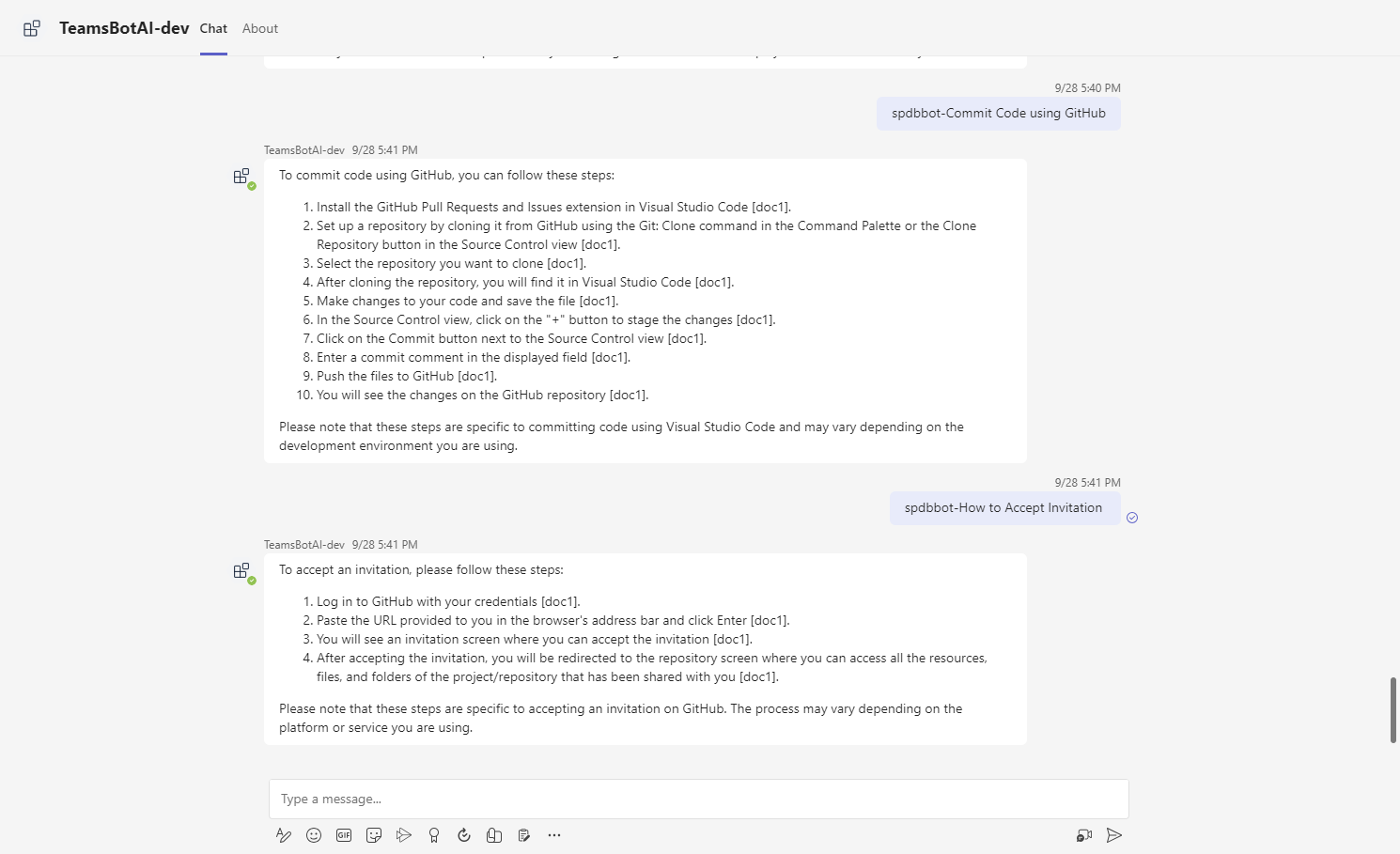Click step 'Select the repository you want to clone'

[x=451, y=263]
